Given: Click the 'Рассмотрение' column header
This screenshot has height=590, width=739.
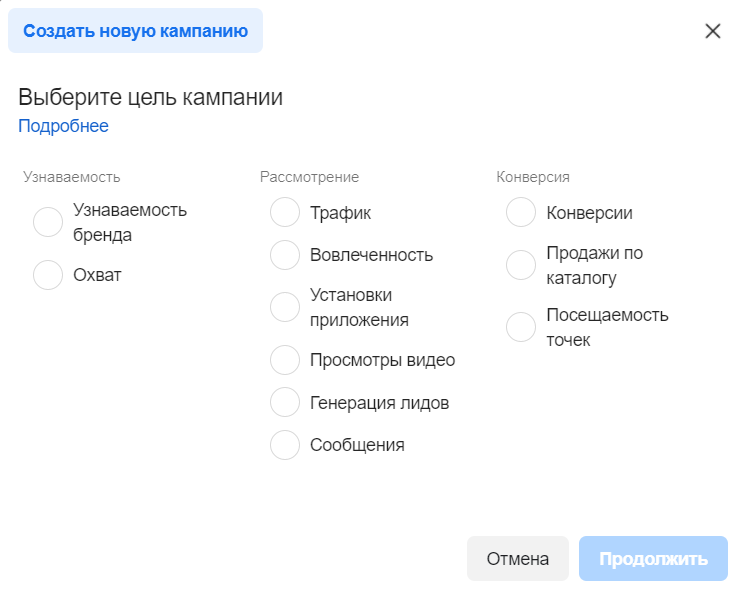Looking at the screenshot, I should pyautogui.click(x=309, y=177).
